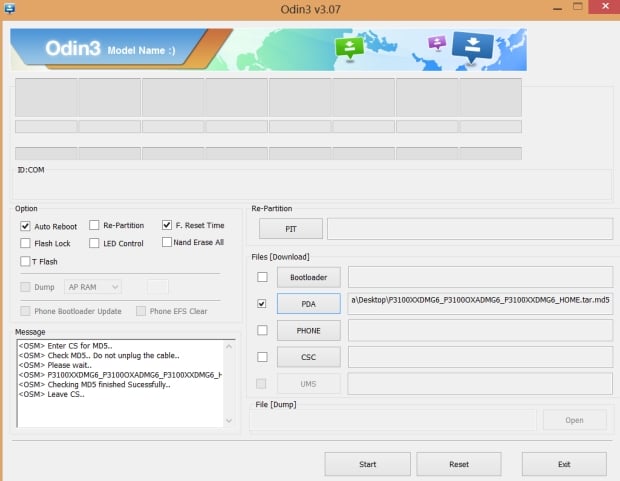Minimize the Odin3 window
This screenshot has height=481, width=620.
[557, 8]
